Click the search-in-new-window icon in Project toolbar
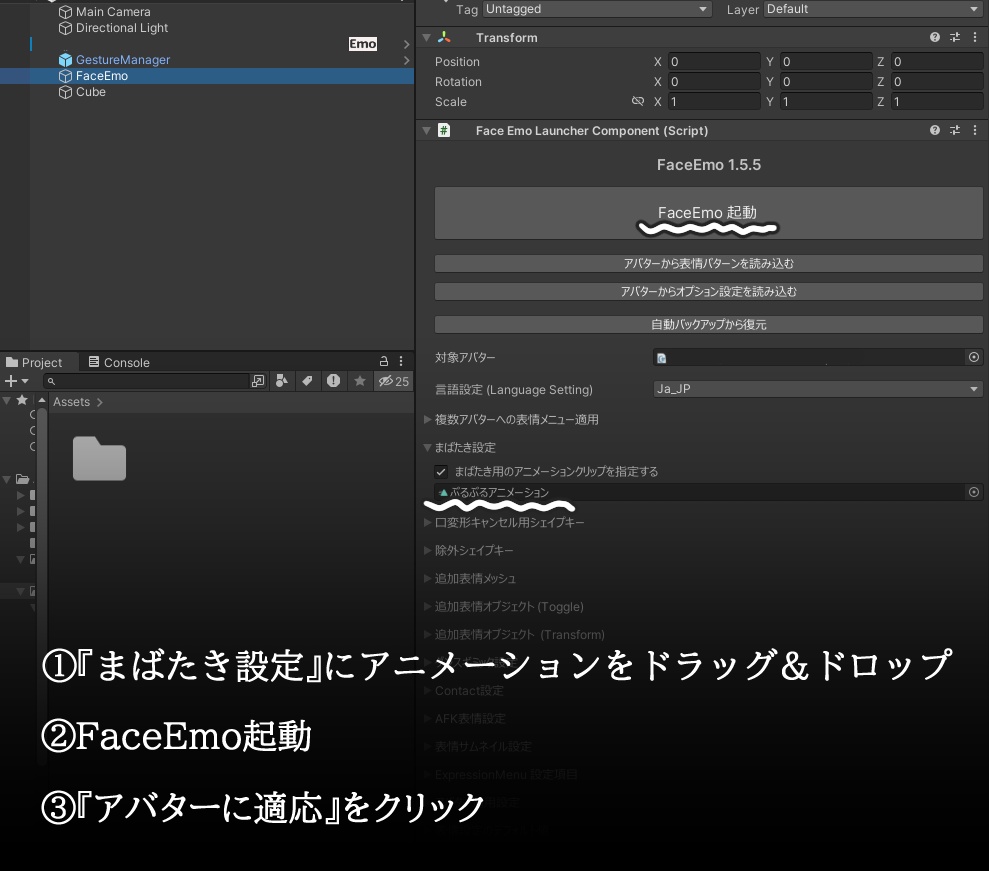This screenshot has height=871, width=989. pyautogui.click(x=258, y=381)
